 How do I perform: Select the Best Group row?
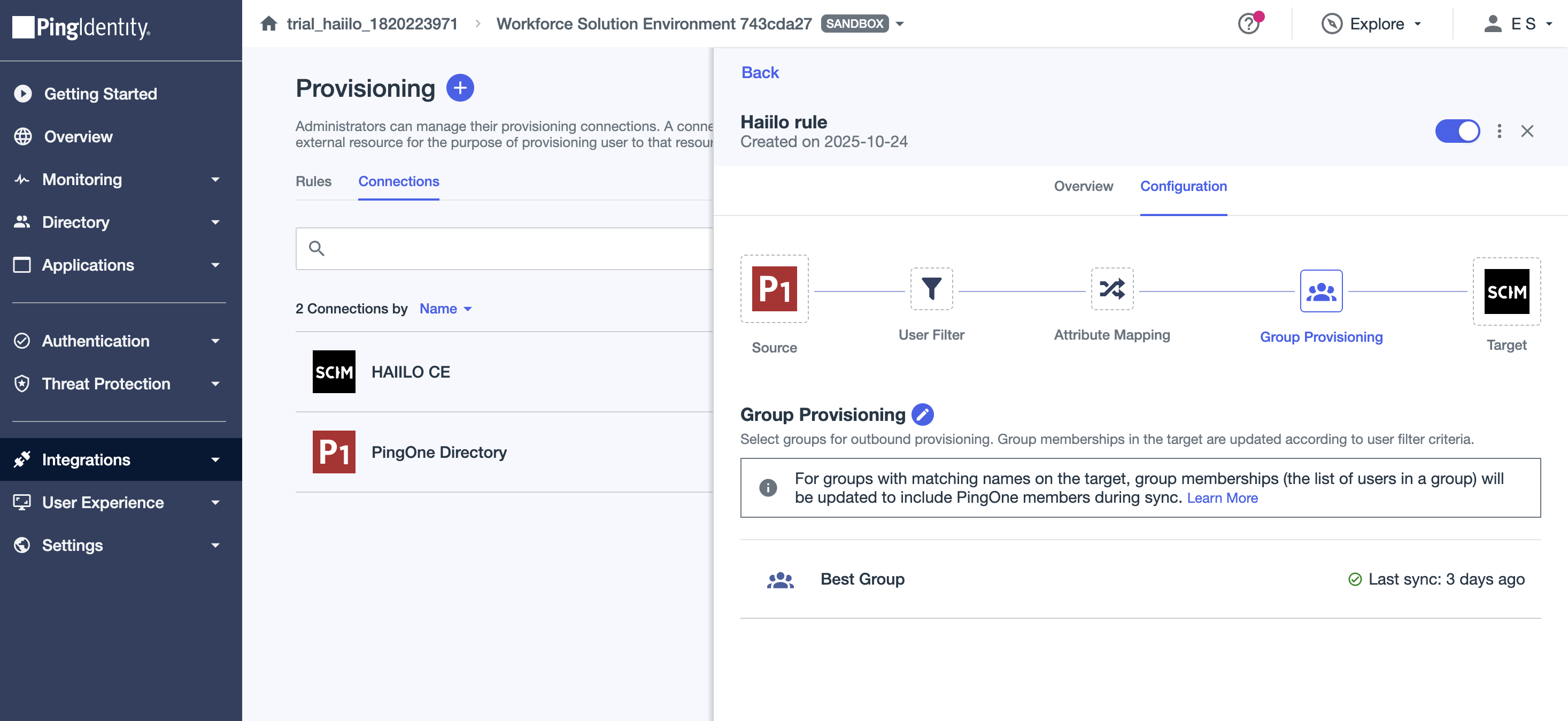(x=1140, y=579)
